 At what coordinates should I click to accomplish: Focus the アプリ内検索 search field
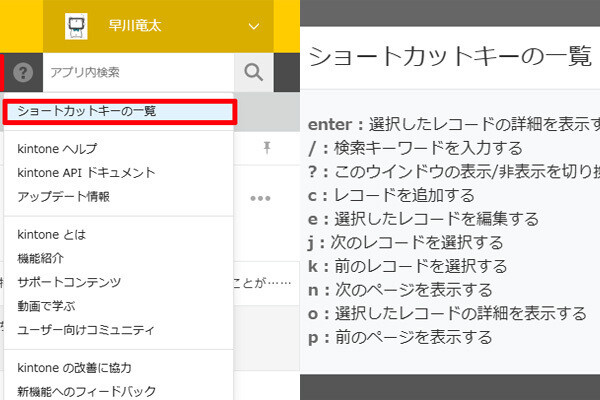click(x=139, y=72)
